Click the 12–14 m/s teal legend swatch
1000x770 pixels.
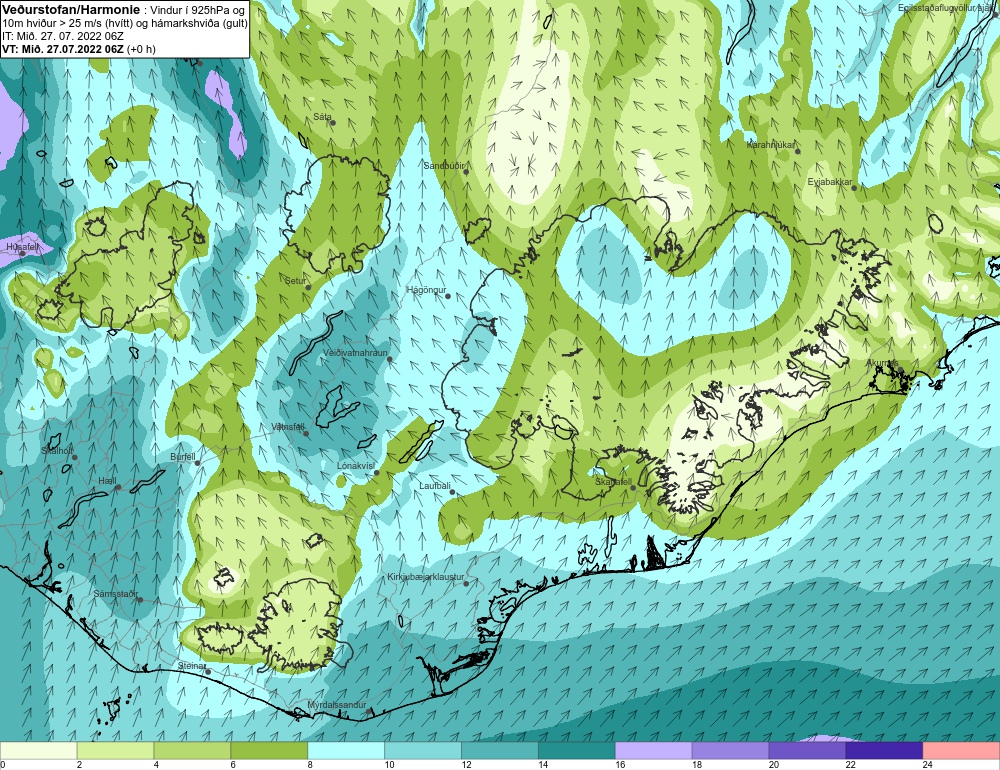[500, 750]
